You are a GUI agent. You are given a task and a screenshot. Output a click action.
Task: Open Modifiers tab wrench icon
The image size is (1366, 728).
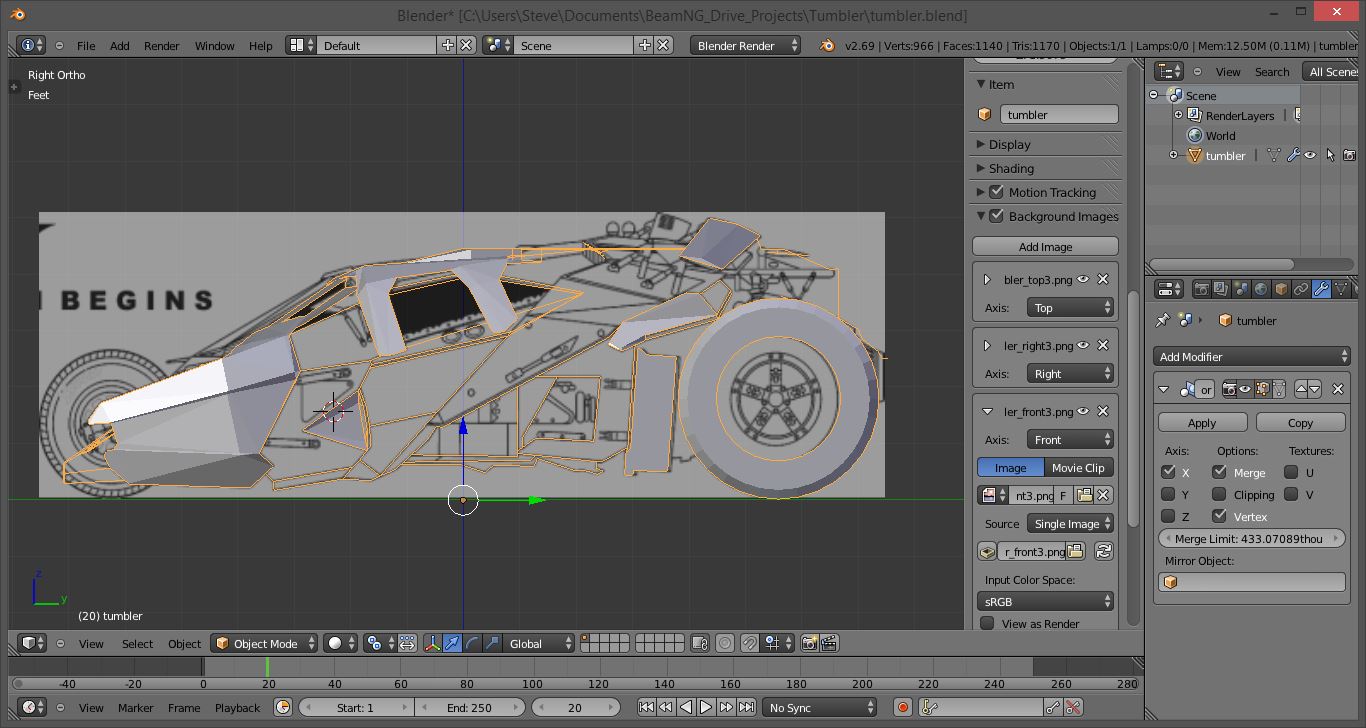pos(1321,289)
